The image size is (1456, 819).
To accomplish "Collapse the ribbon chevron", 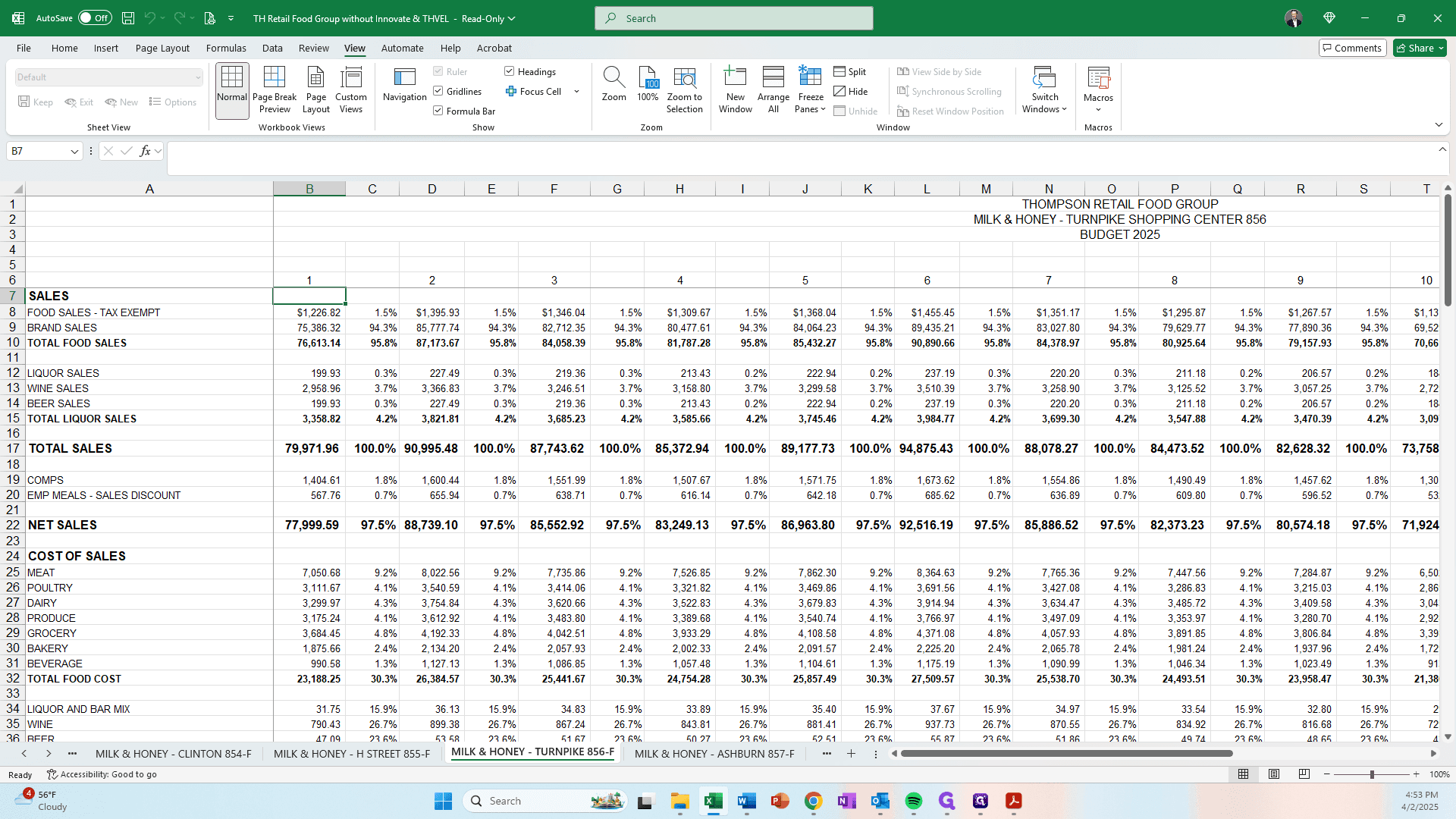I will tap(1439, 125).
